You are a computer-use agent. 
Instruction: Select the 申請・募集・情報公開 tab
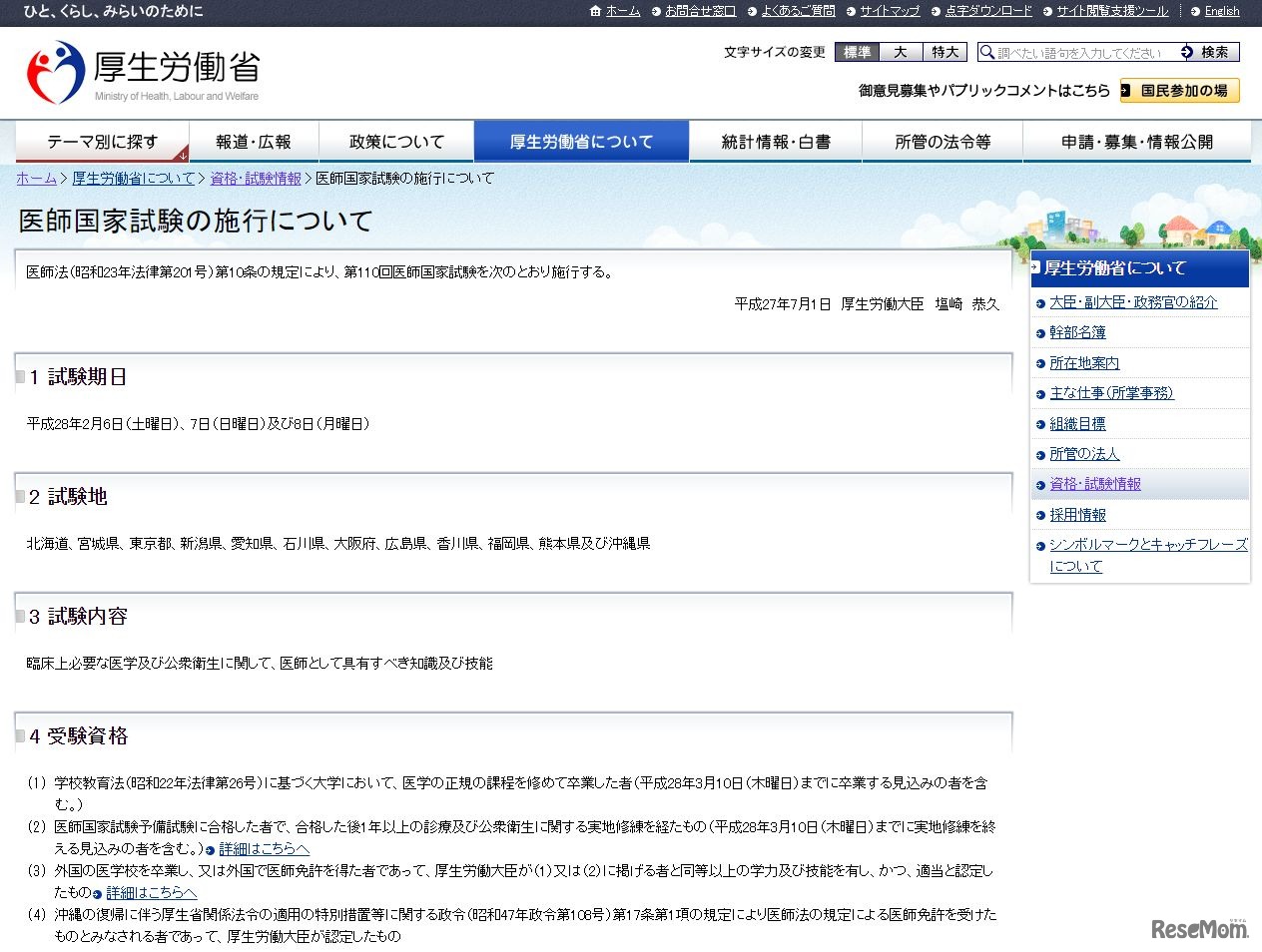(x=1136, y=142)
